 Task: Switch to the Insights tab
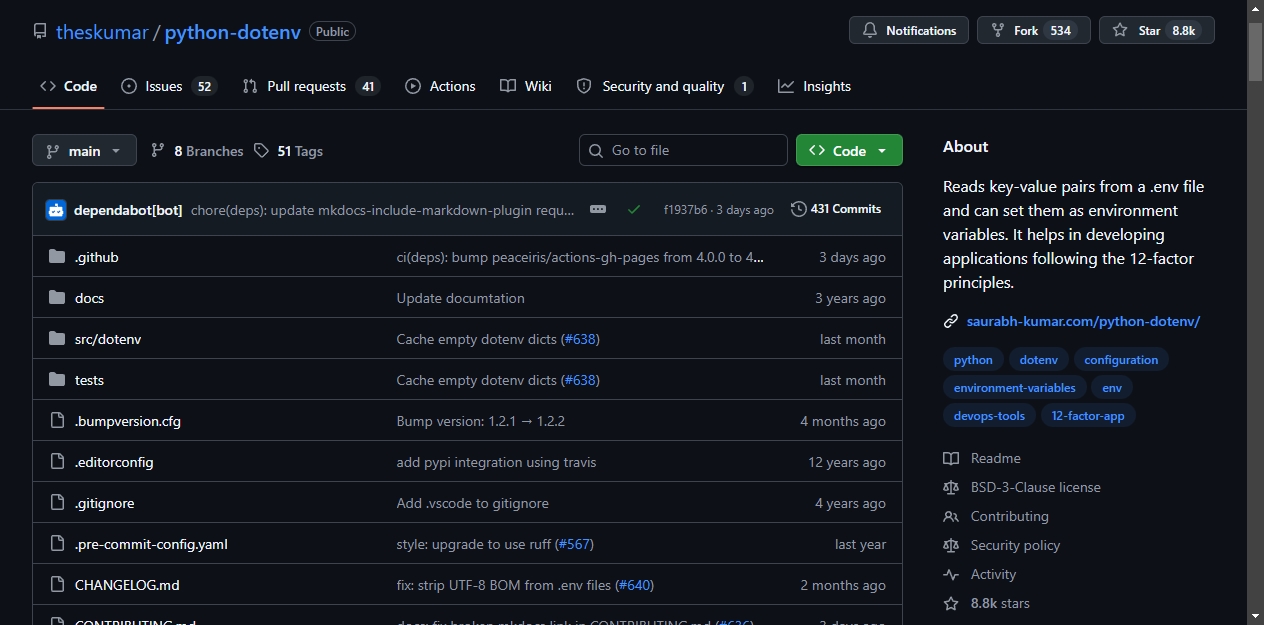815,86
